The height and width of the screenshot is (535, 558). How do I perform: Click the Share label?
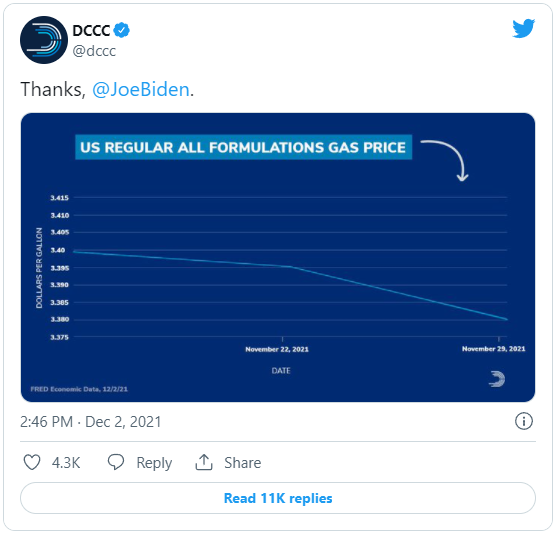(x=242, y=463)
